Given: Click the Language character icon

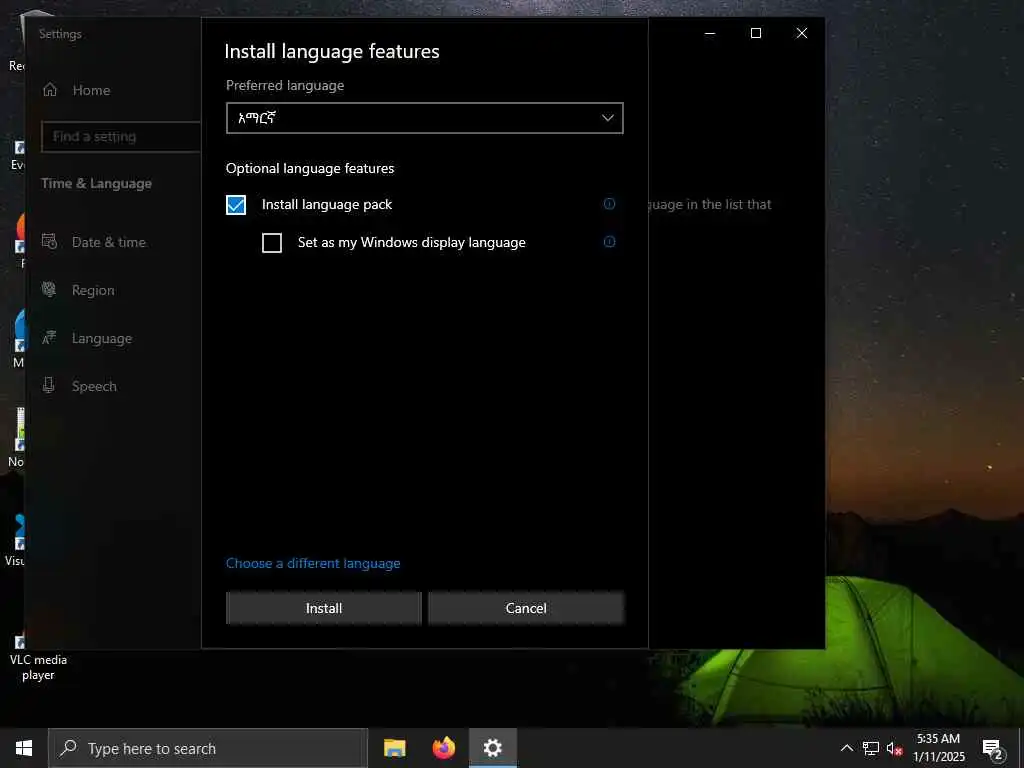Looking at the screenshot, I should 49,338.
